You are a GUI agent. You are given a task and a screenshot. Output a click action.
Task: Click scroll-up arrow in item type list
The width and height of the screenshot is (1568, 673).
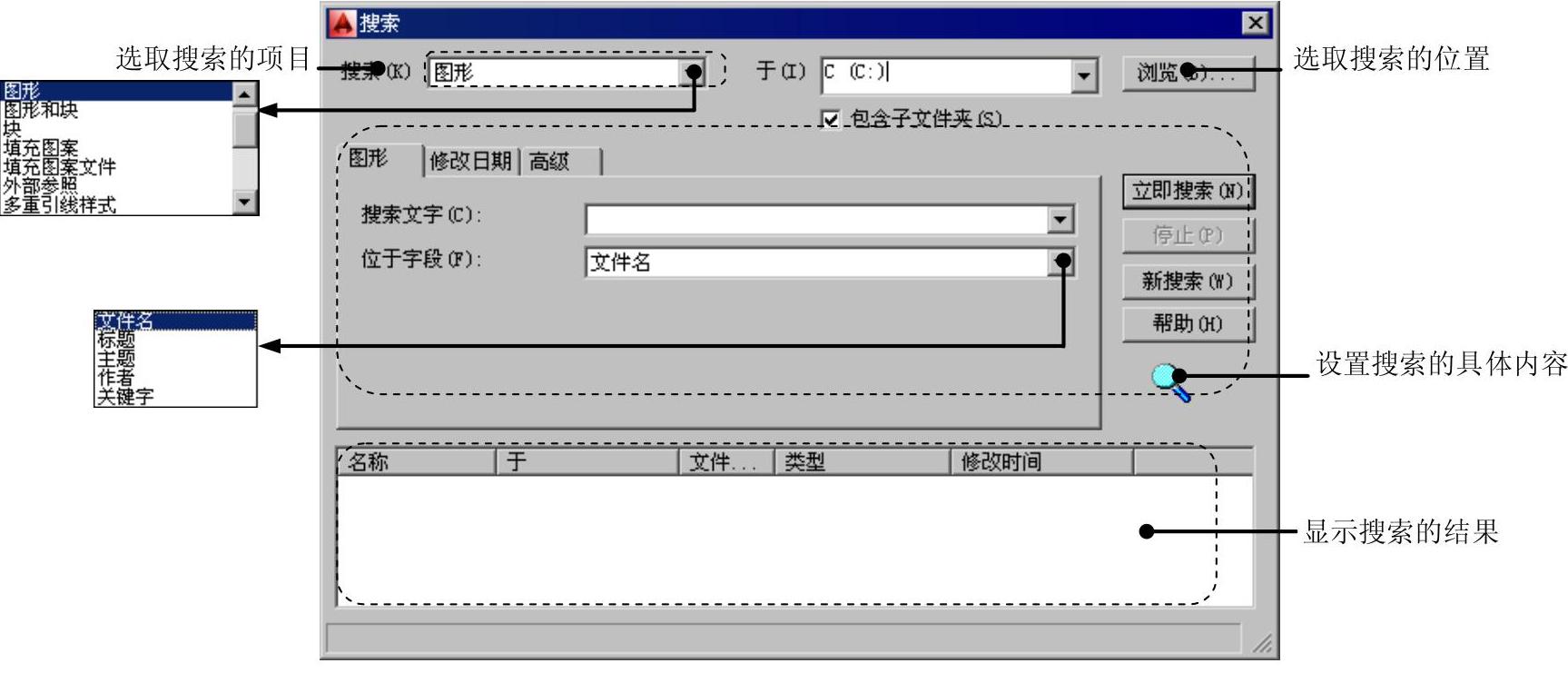245,93
